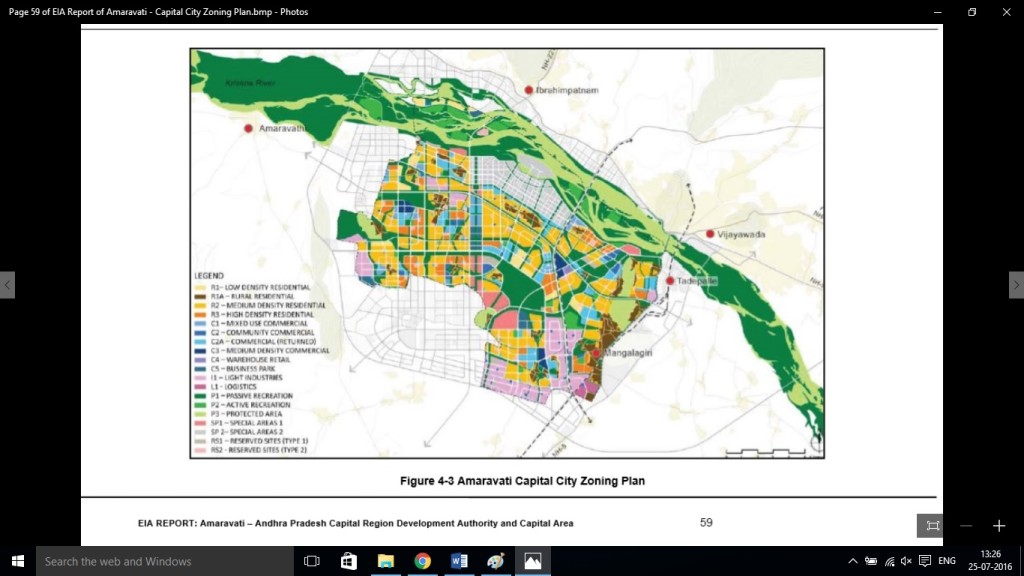Image resolution: width=1024 pixels, height=576 pixels.
Task: Click the fit-to-window icon
Action: click(932, 526)
